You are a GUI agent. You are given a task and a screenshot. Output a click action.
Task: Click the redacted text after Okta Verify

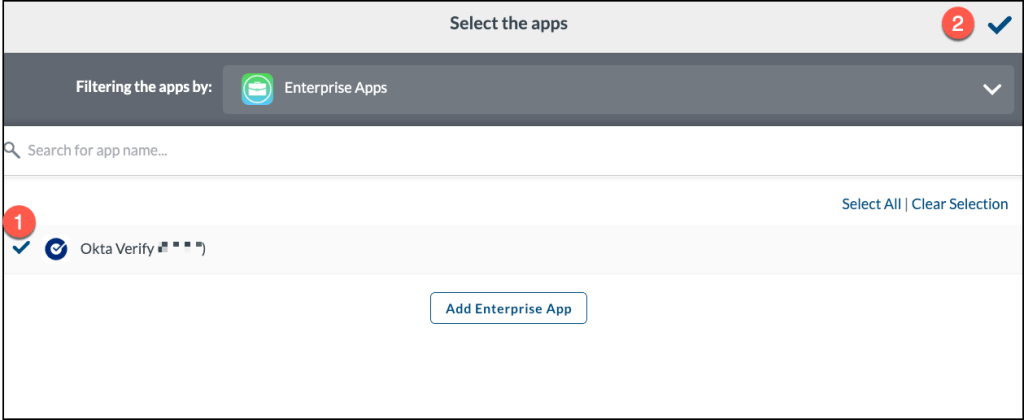[x=182, y=247]
